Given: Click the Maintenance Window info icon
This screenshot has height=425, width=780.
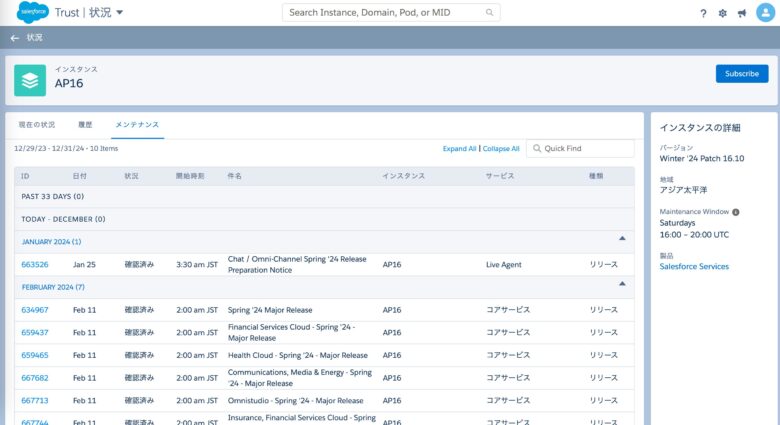Looking at the screenshot, I should point(736,212).
